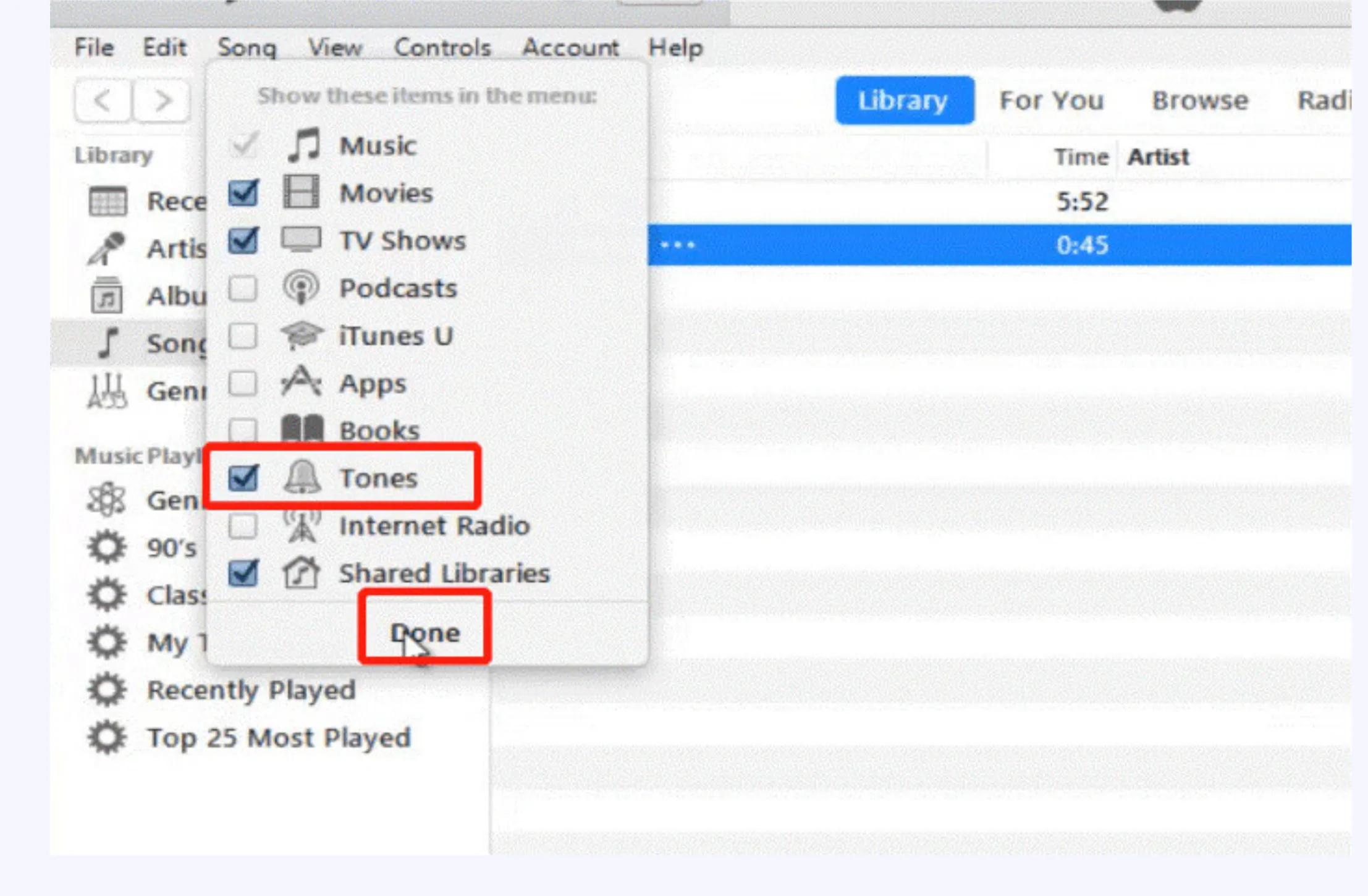The width and height of the screenshot is (1368, 896).
Task: Go back with the left arrow button
Action: pos(103,100)
